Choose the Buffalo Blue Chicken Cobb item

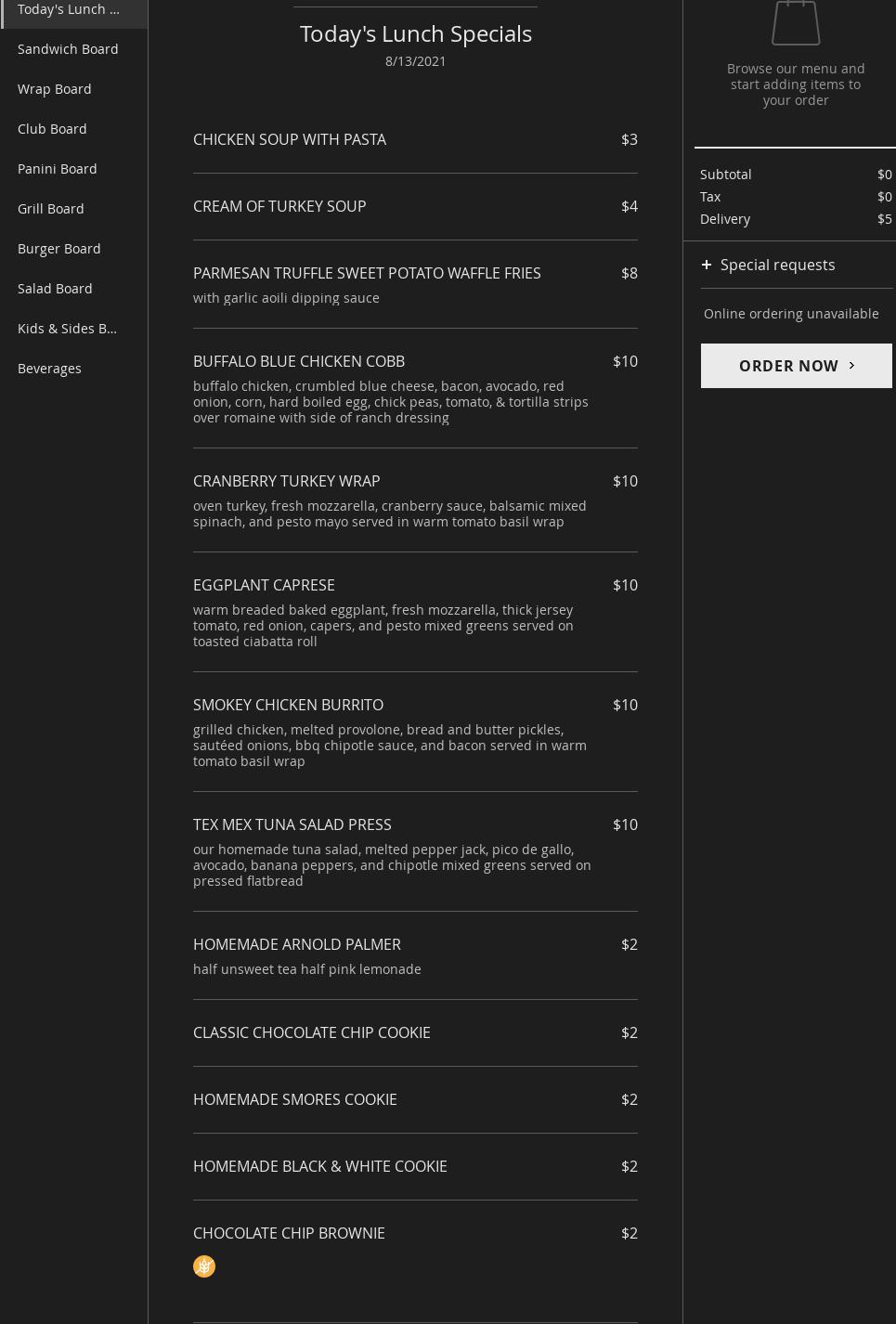click(x=299, y=361)
